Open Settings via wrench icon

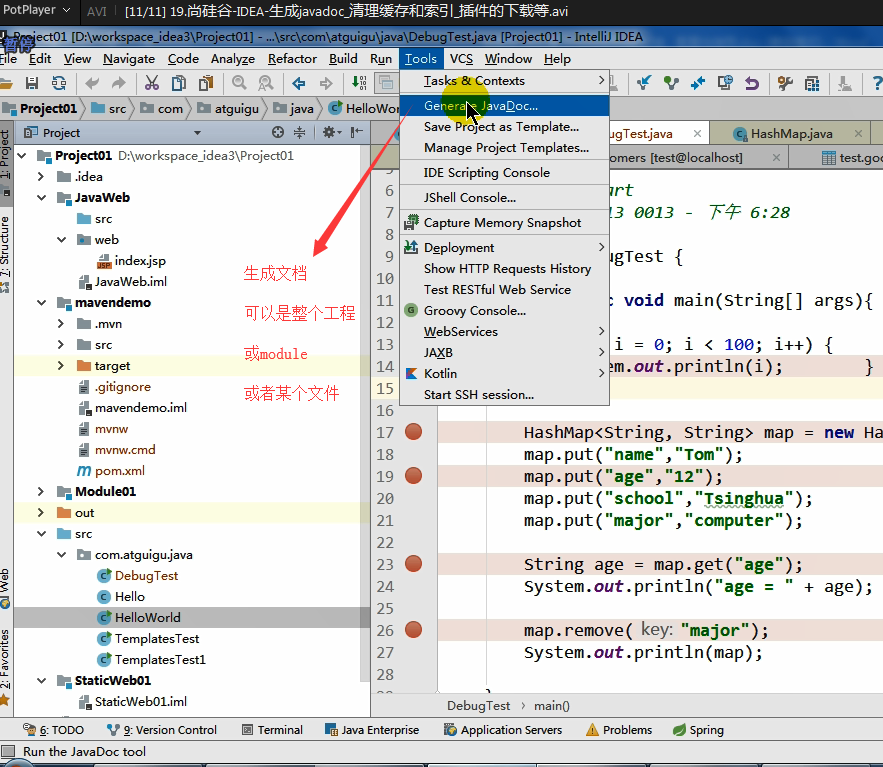(x=785, y=83)
